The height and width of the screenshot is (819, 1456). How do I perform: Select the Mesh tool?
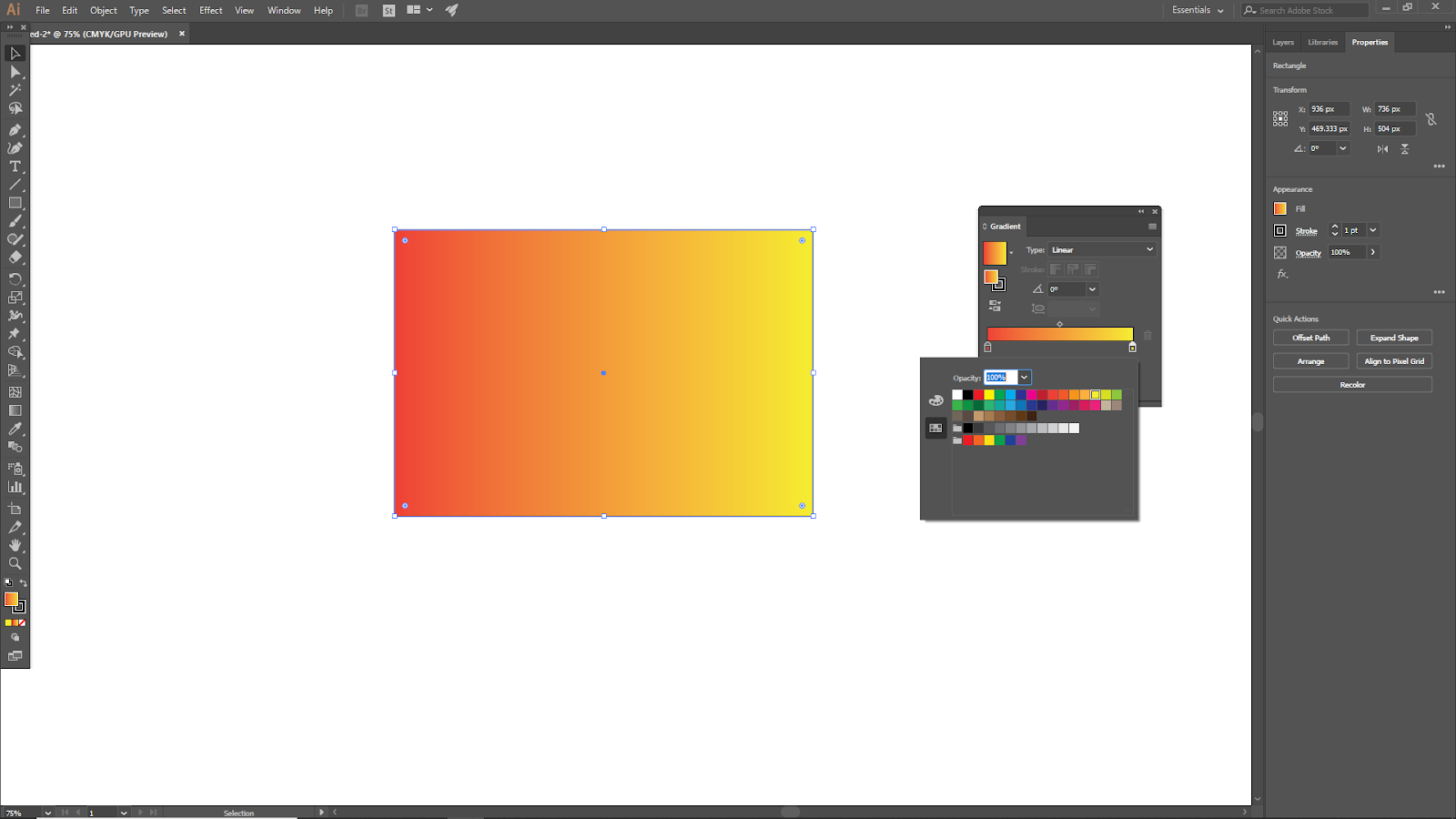pyautogui.click(x=15, y=392)
